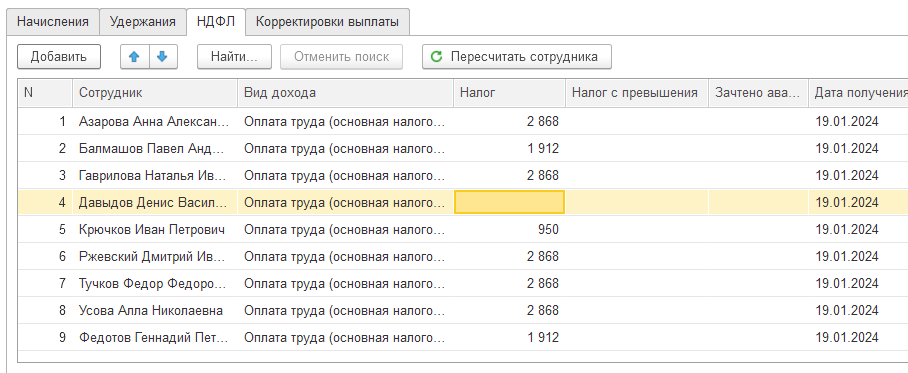The image size is (908, 373).
Task: Click the Налог column header
Action: [x=509, y=93]
